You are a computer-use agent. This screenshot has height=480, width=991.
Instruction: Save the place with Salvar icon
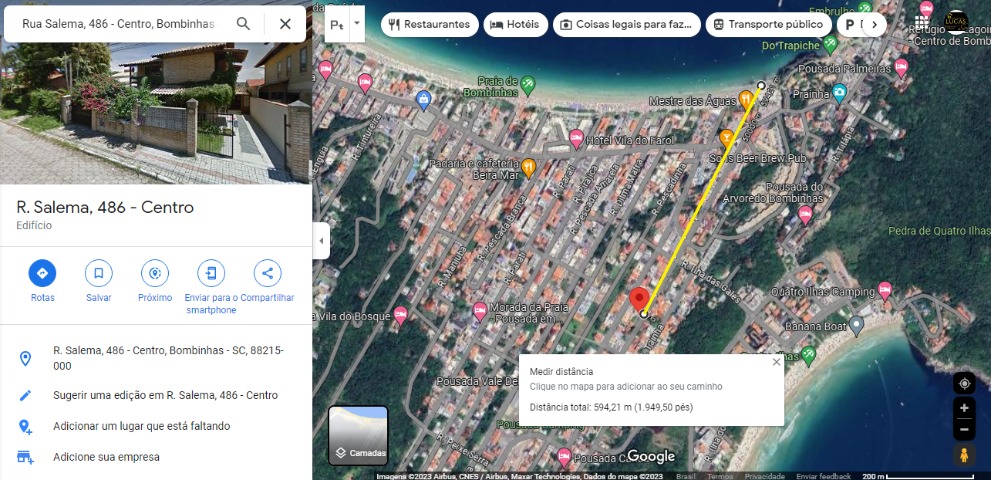[x=98, y=273]
